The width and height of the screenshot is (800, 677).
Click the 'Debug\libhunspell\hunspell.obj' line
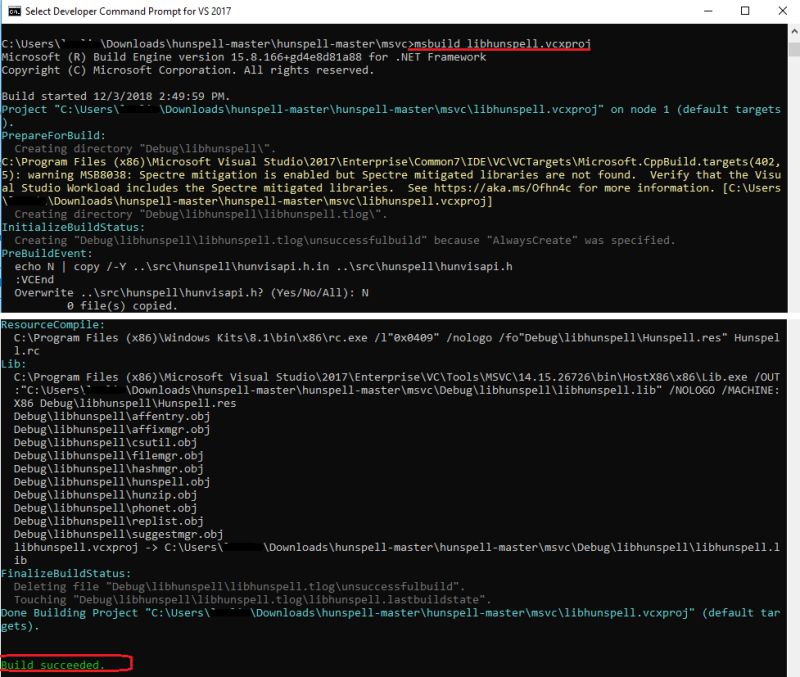(x=112, y=482)
